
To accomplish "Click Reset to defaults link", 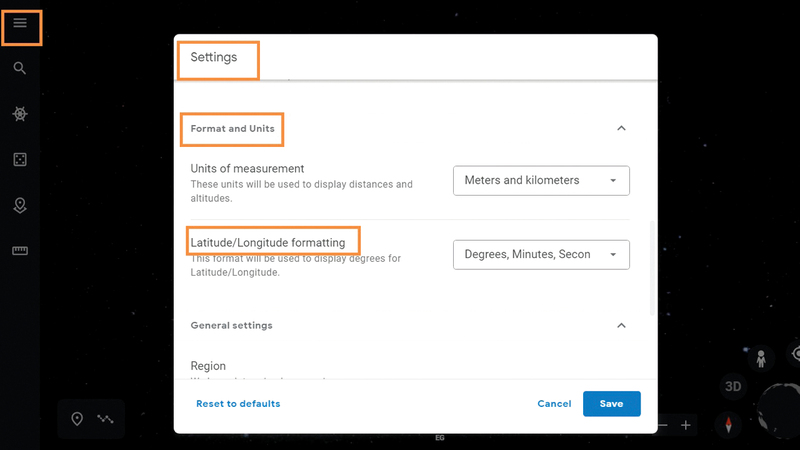I will 238,404.
